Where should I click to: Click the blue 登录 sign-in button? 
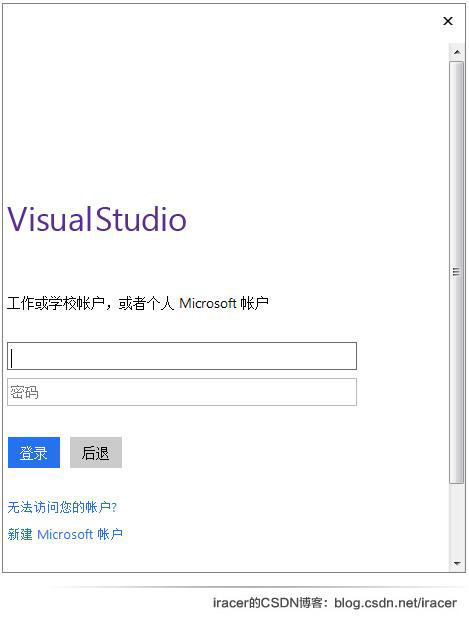(34, 453)
